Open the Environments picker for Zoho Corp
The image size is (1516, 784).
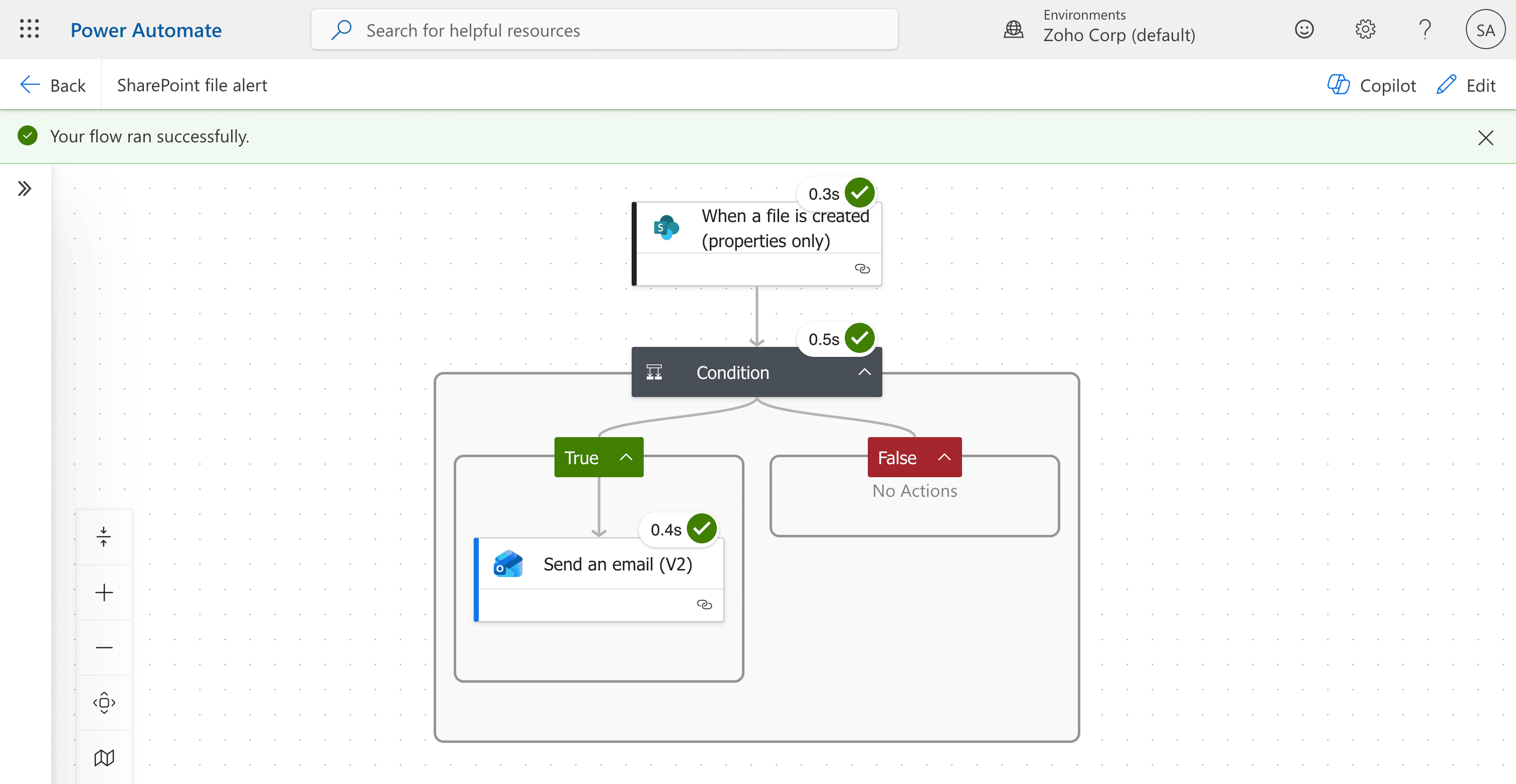point(1118,27)
